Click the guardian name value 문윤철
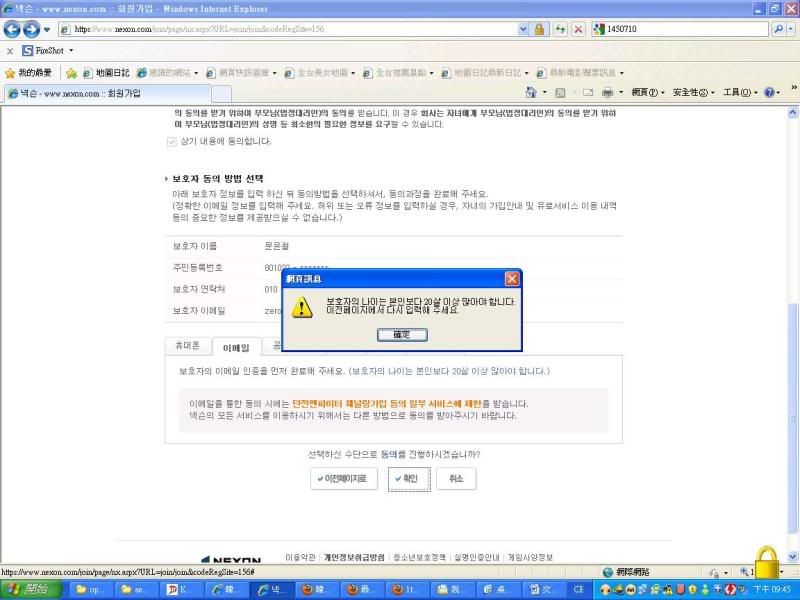Viewport: 800px width, 600px height. pos(277,246)
